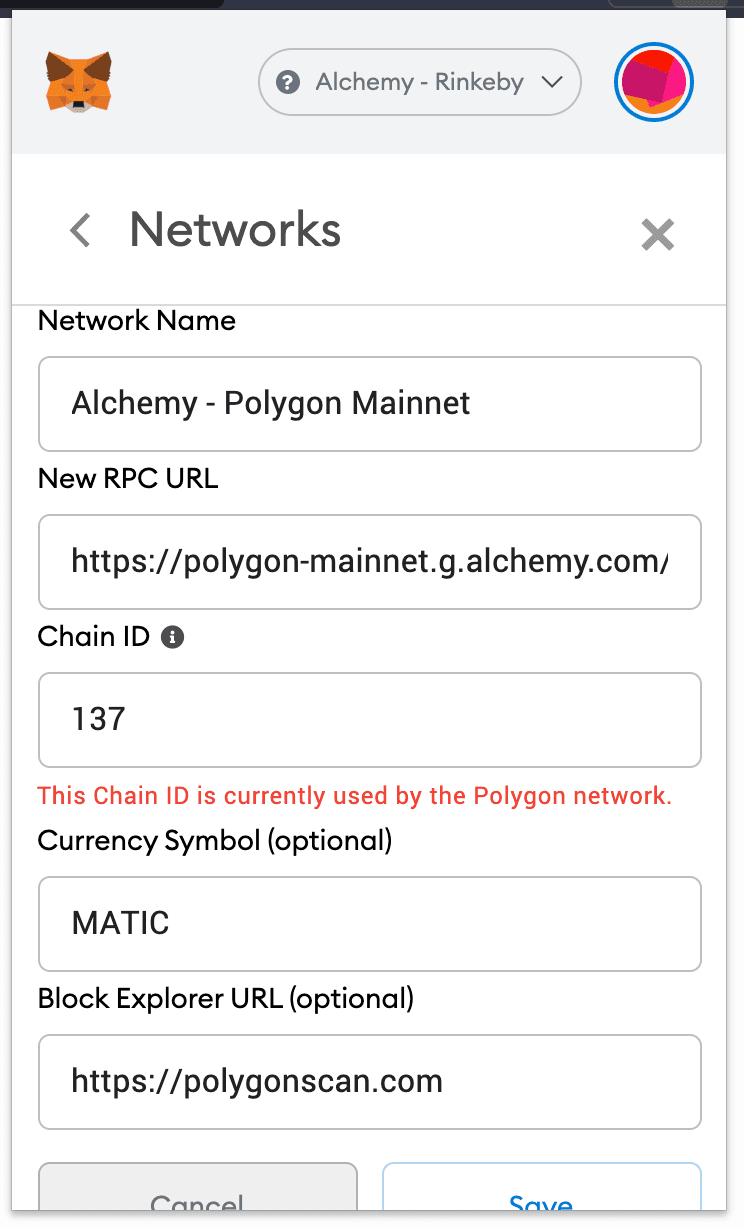Open the Alchemy - Rinkeby network dropdown

click(419, 82)
